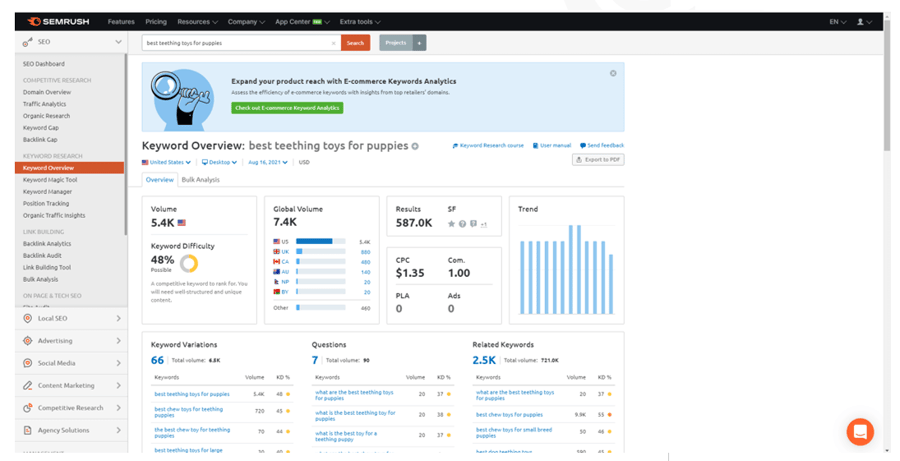Open Keyword Magic Tool in sidebar
Screen dimensions: 900x461
[50, 180]
